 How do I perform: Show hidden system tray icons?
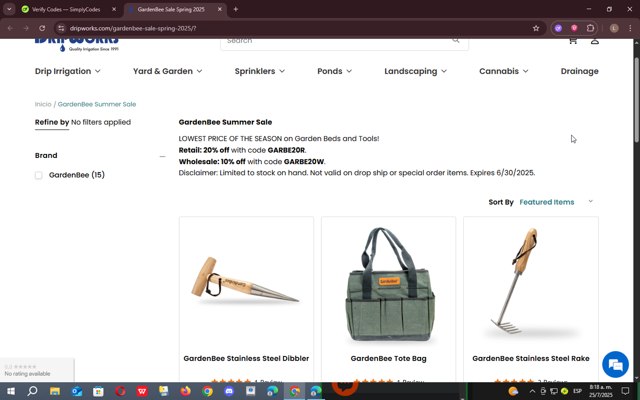[532, 391]
